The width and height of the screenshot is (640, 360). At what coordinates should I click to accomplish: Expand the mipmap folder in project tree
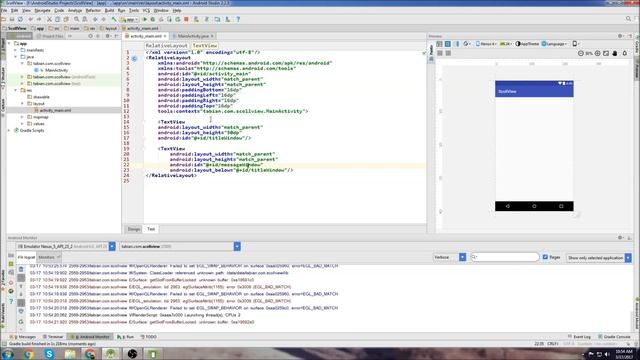[22, 117]
